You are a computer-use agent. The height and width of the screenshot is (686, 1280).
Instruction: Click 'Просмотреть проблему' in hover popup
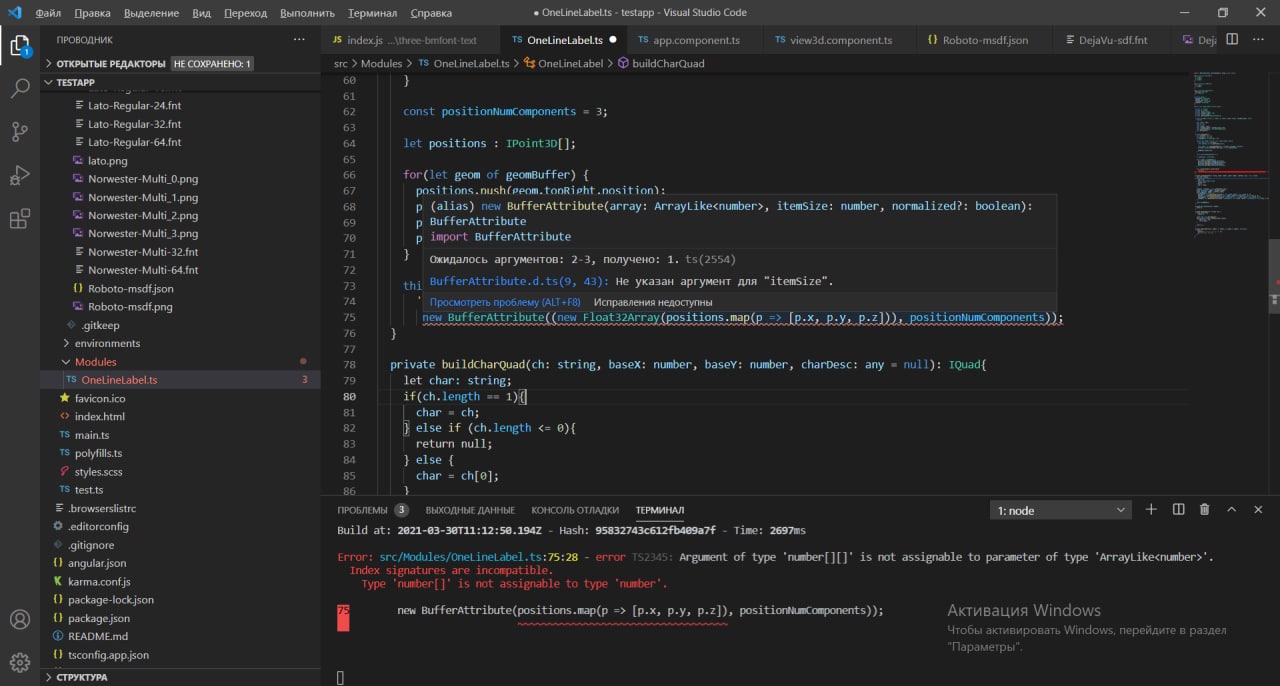(505, 302)
